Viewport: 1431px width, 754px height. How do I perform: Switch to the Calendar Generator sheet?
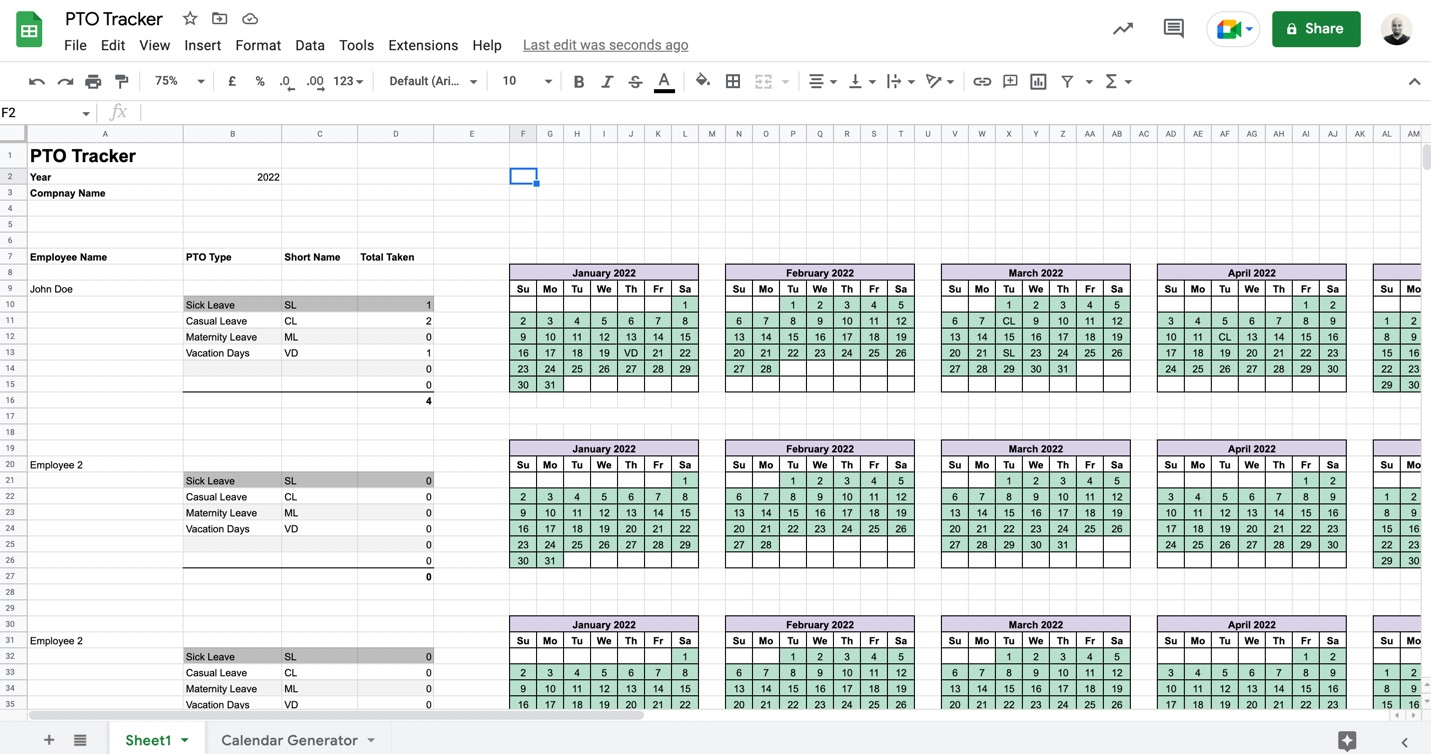pyautogui.click(x=290, y=740)
